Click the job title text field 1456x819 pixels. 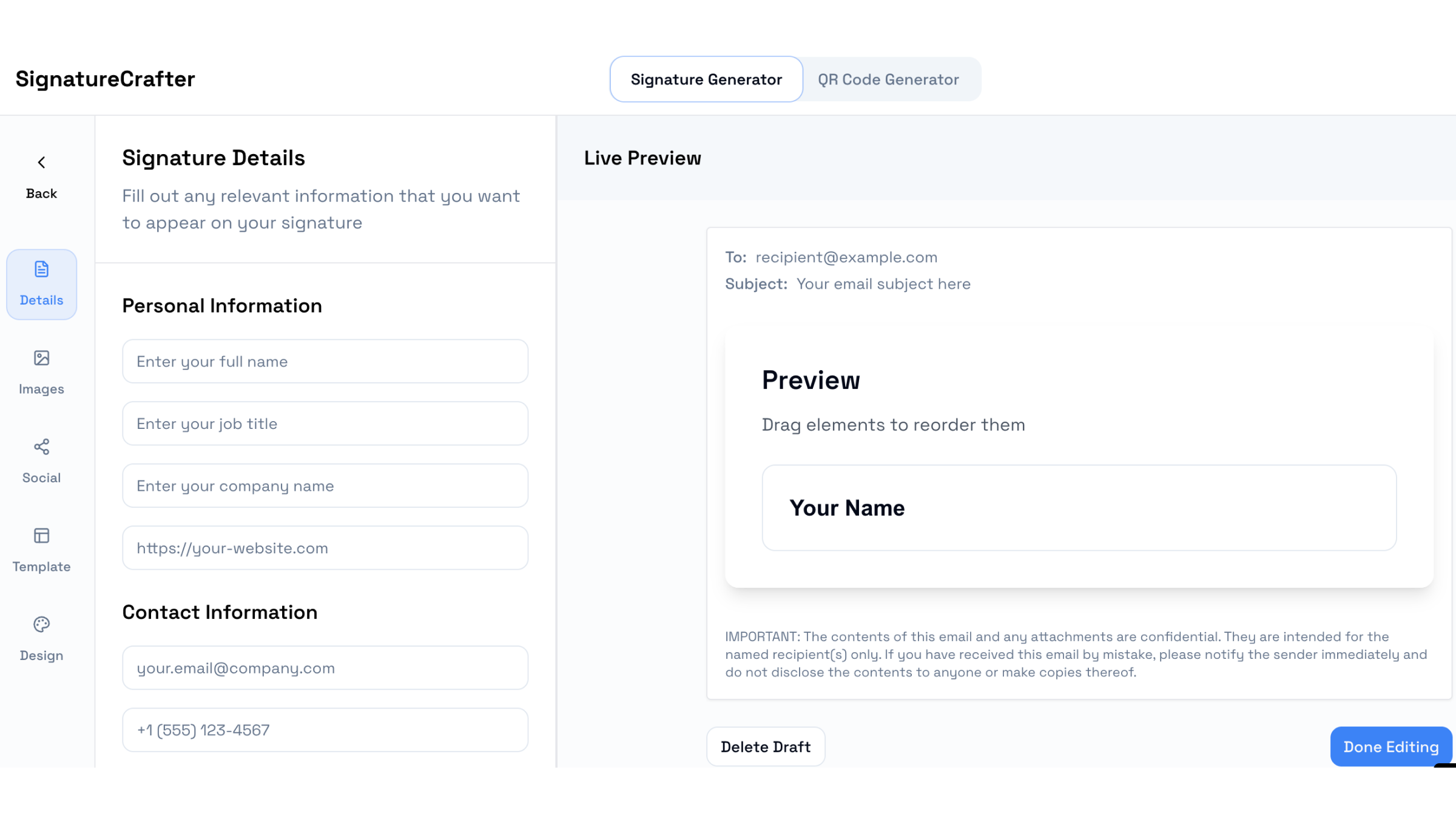(x=325, y=423)
